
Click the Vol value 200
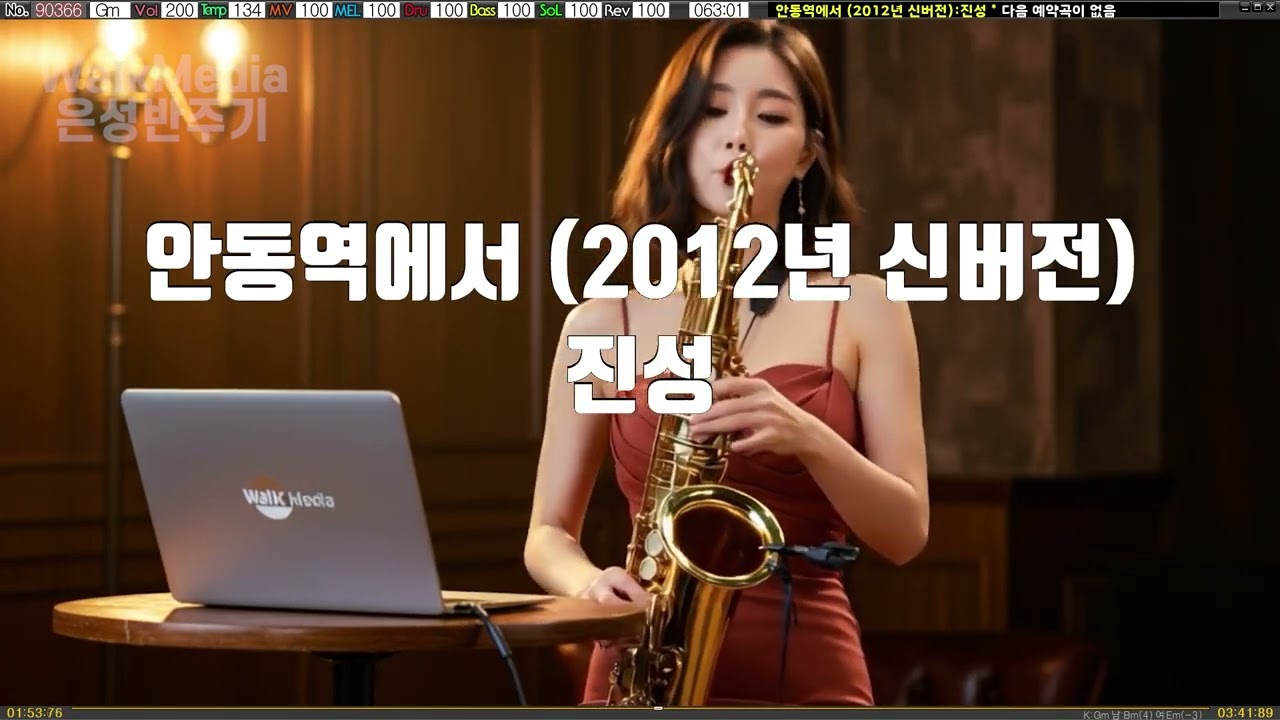point(179,10)
